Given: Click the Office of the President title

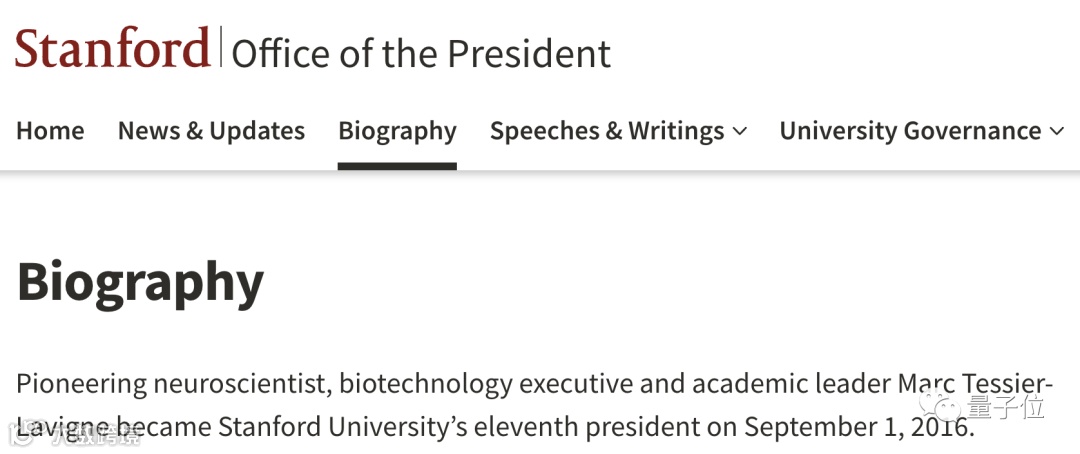Looking at the screenshot, I should [x=421, y=54].
